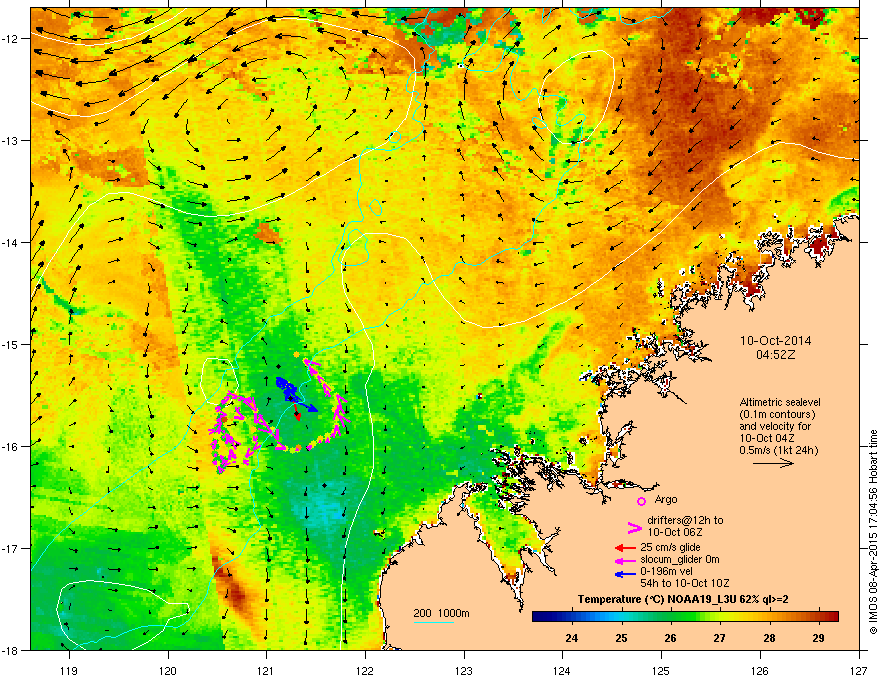Screen dimensions: 880x680
Task: Click the magenta Argo circle legend symbol
Action: tap(641, 501)
